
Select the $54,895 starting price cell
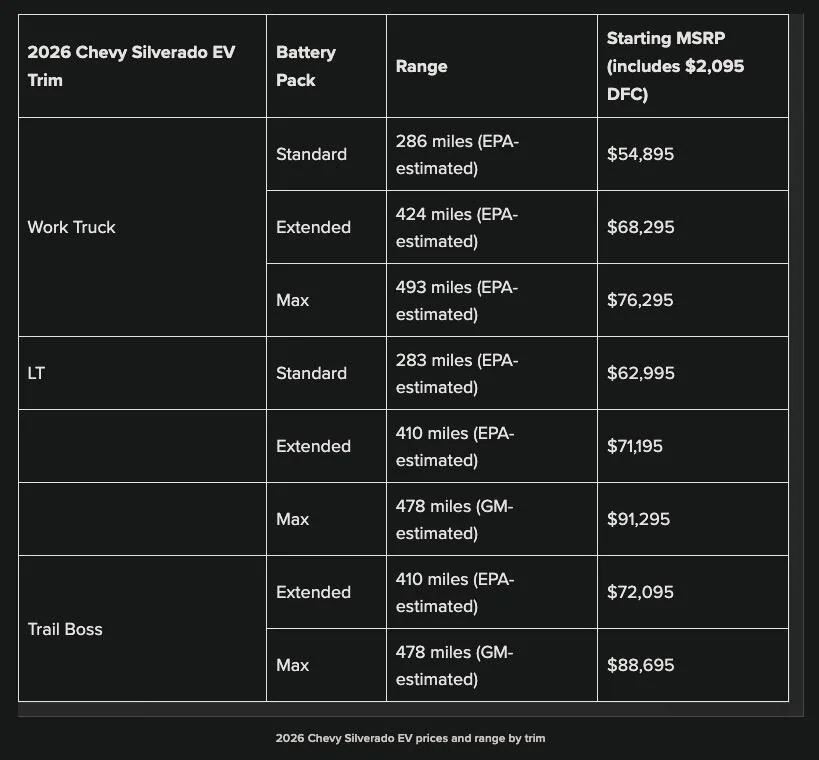[x=693, y=154]
